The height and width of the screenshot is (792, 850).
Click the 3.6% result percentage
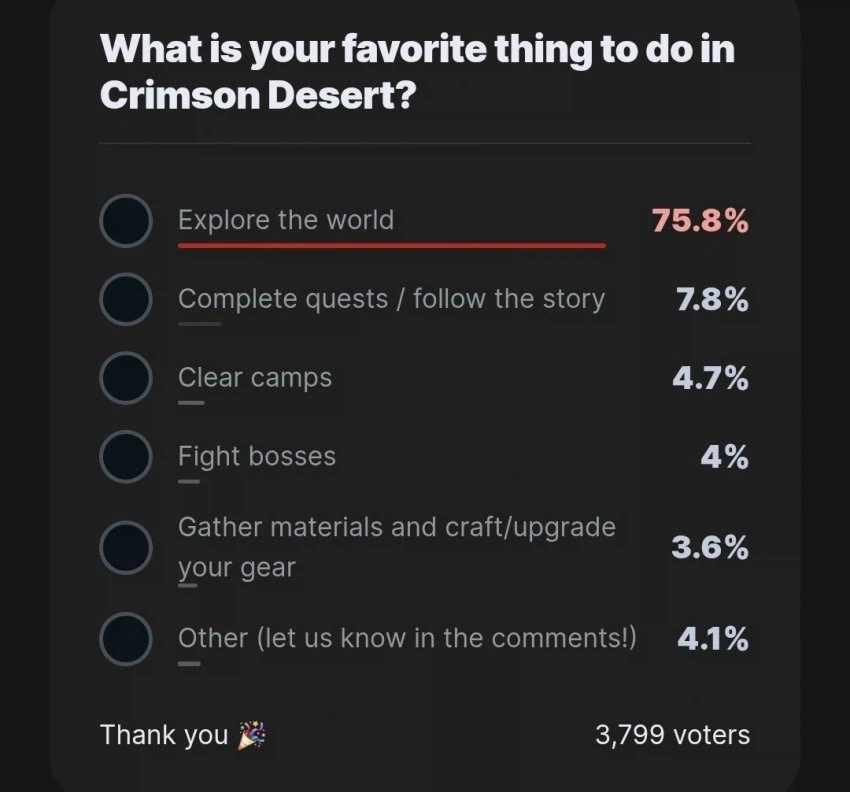(x=710, y=547)
